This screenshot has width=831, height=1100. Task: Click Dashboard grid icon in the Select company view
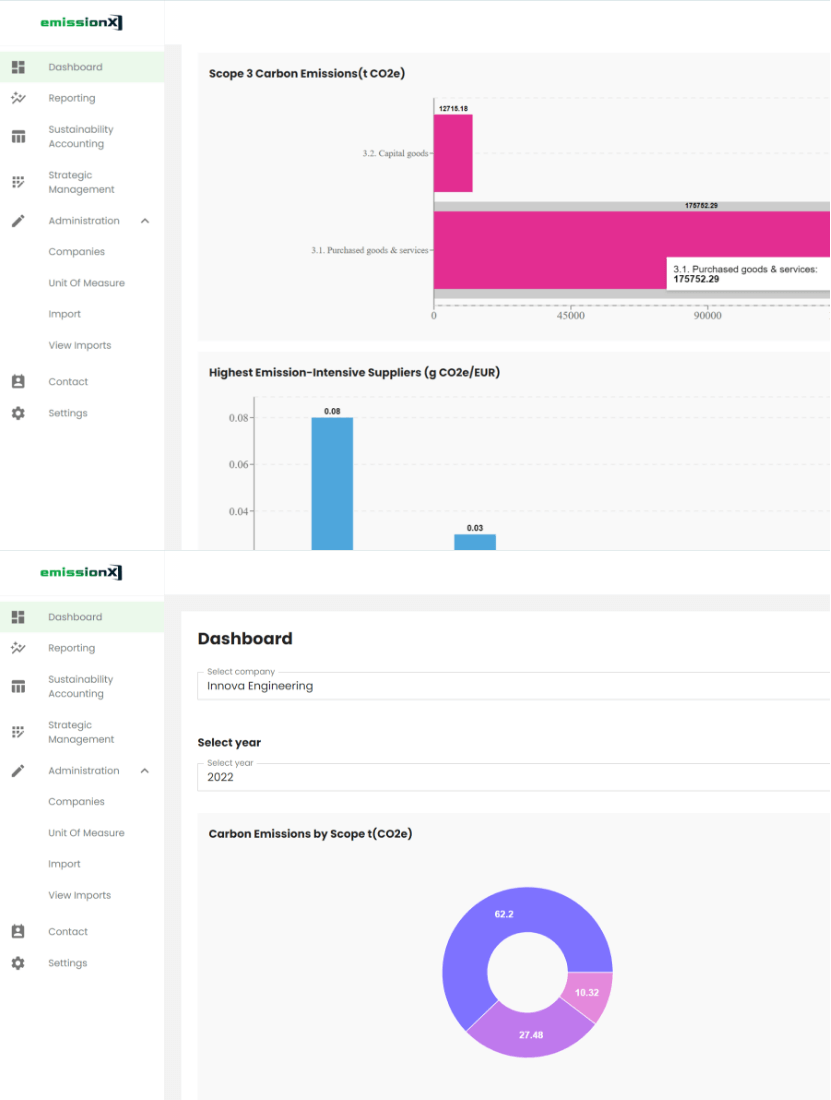tap(18, 617)
